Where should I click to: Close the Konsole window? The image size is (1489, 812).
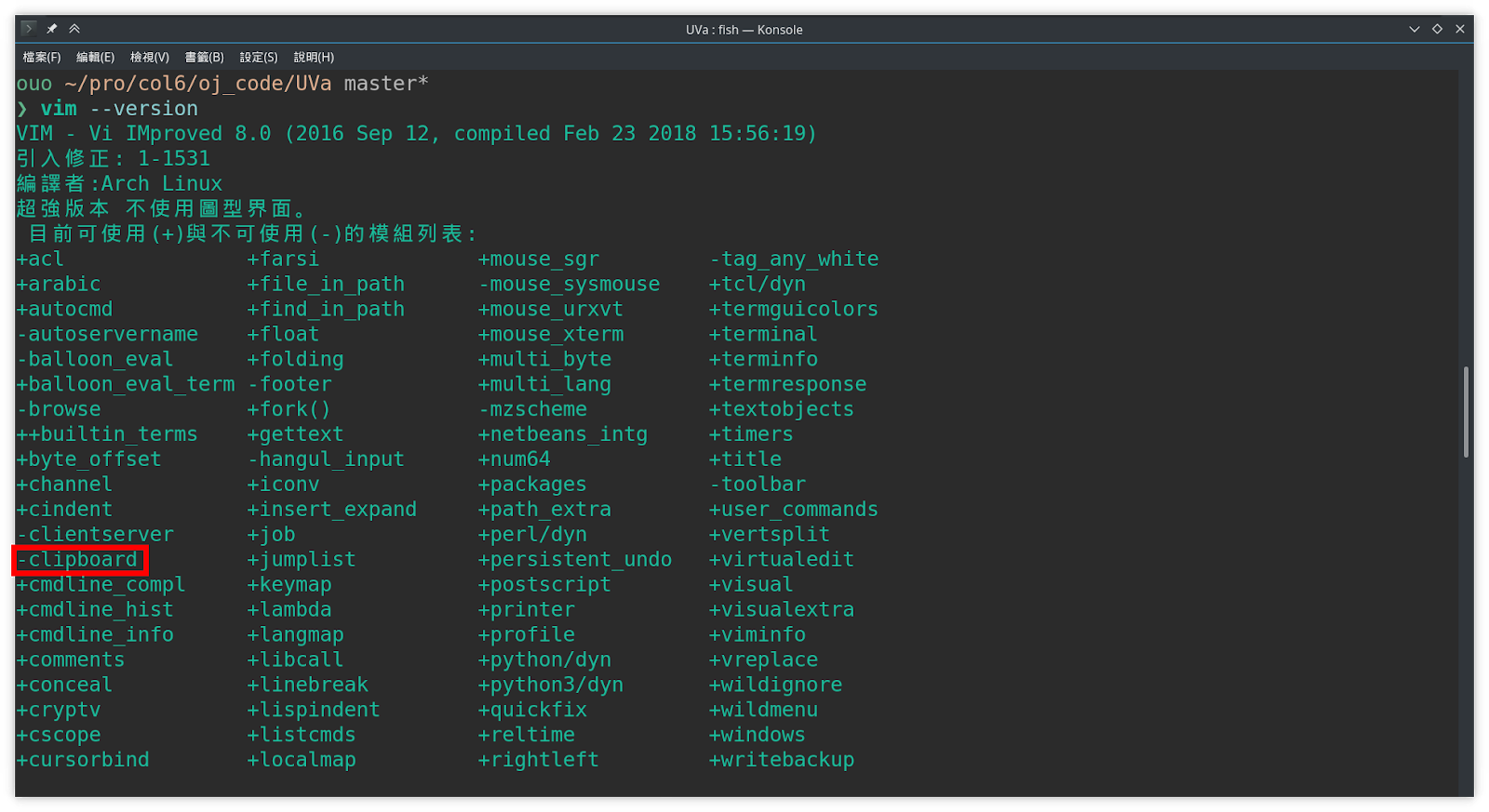1459,29
